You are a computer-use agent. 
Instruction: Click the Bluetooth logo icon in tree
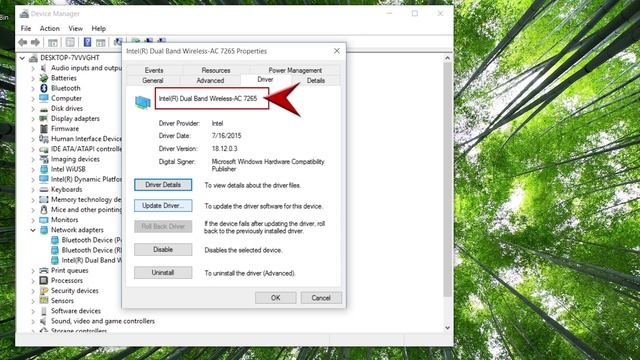(44, 88)
